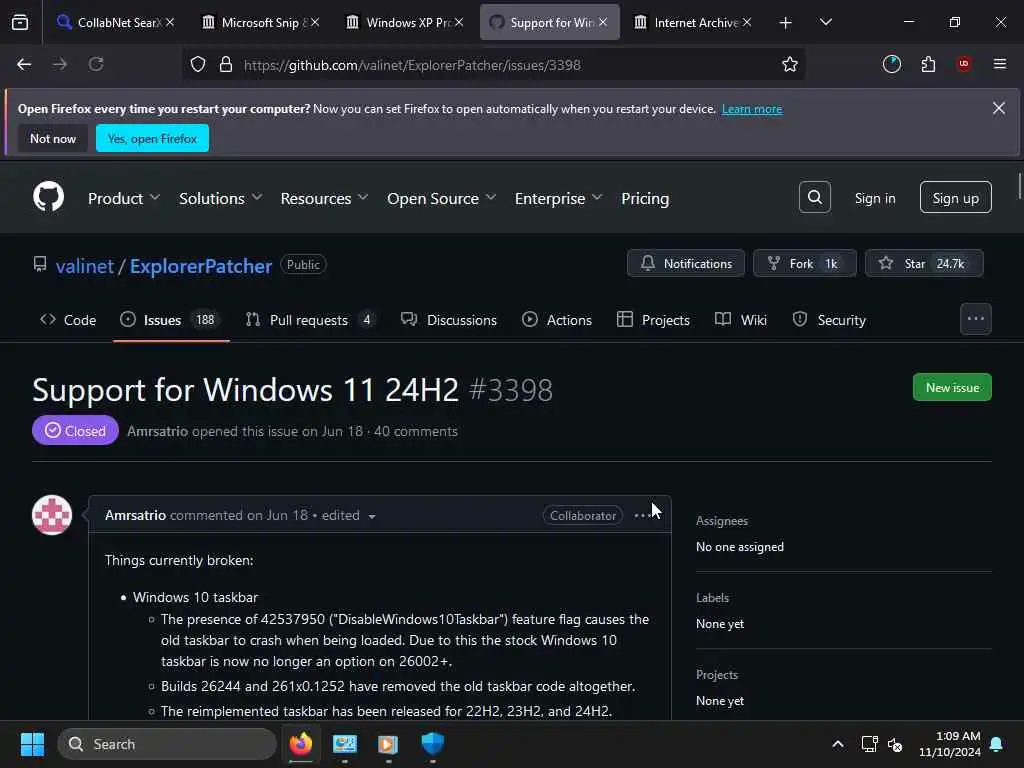The width and height of the screenshot is (1024, 768).
Task: Switch to the Pull requests tab
Action: coord(310,320)
